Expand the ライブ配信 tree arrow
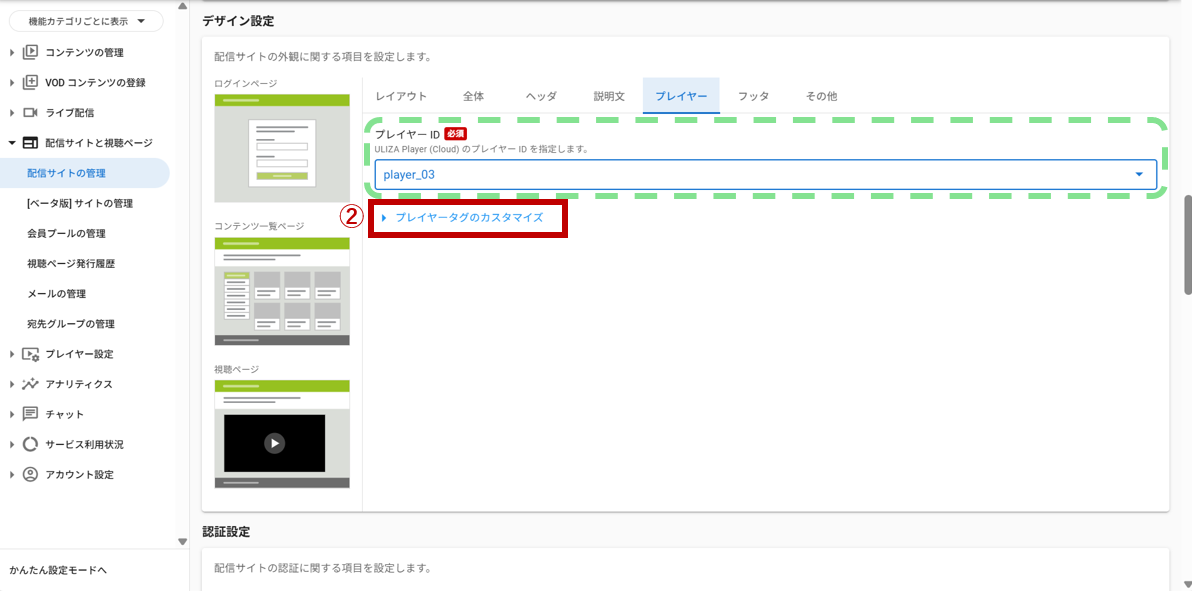 [x=12, y=113]
